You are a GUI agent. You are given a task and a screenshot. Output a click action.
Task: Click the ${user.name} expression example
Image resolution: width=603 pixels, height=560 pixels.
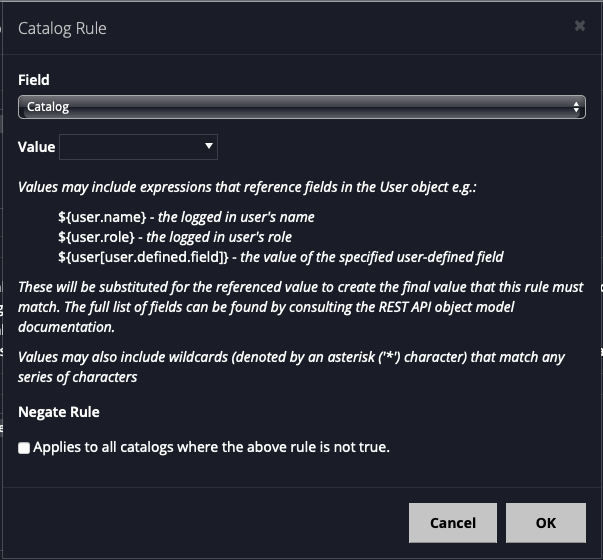pos(102,217)
